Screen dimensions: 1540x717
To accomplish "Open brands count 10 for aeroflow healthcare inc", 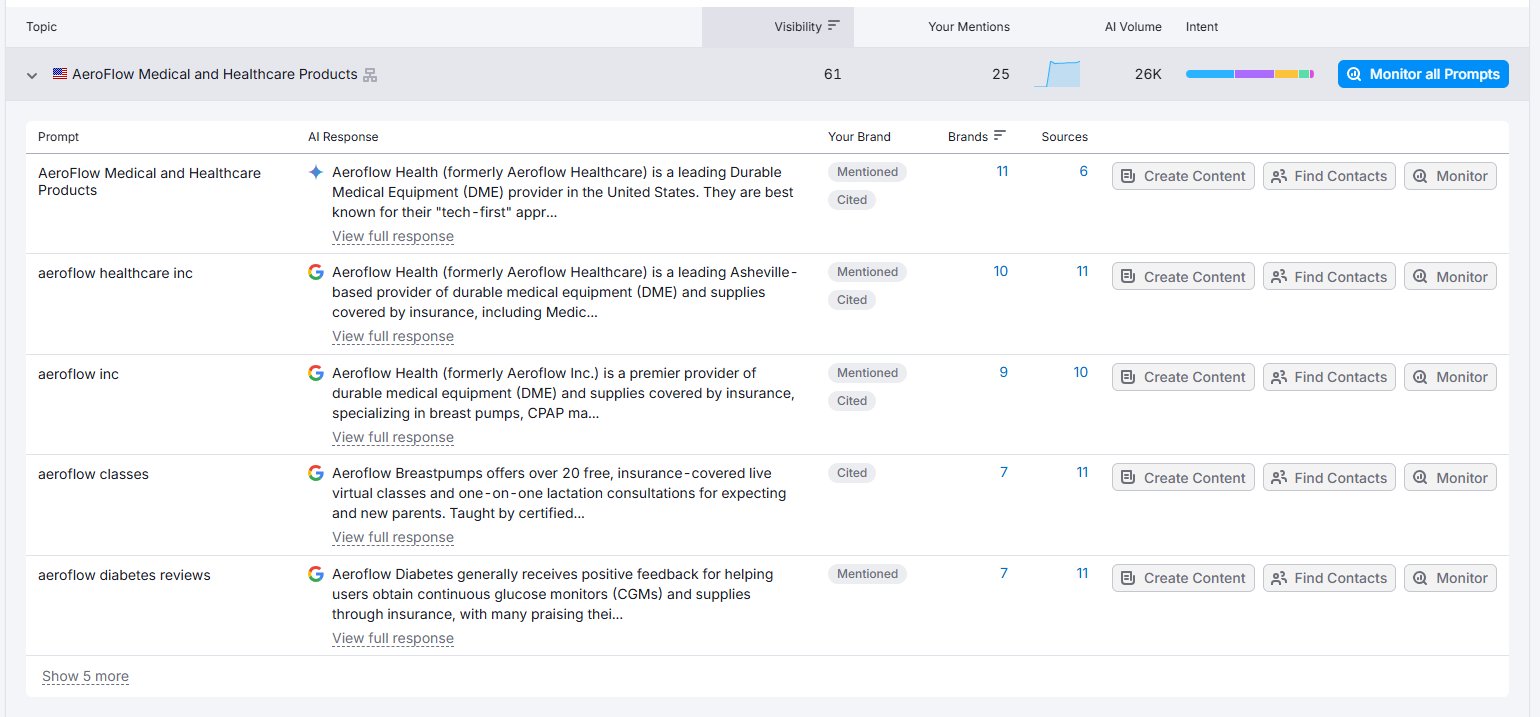I will click(x=1000, y=271).
